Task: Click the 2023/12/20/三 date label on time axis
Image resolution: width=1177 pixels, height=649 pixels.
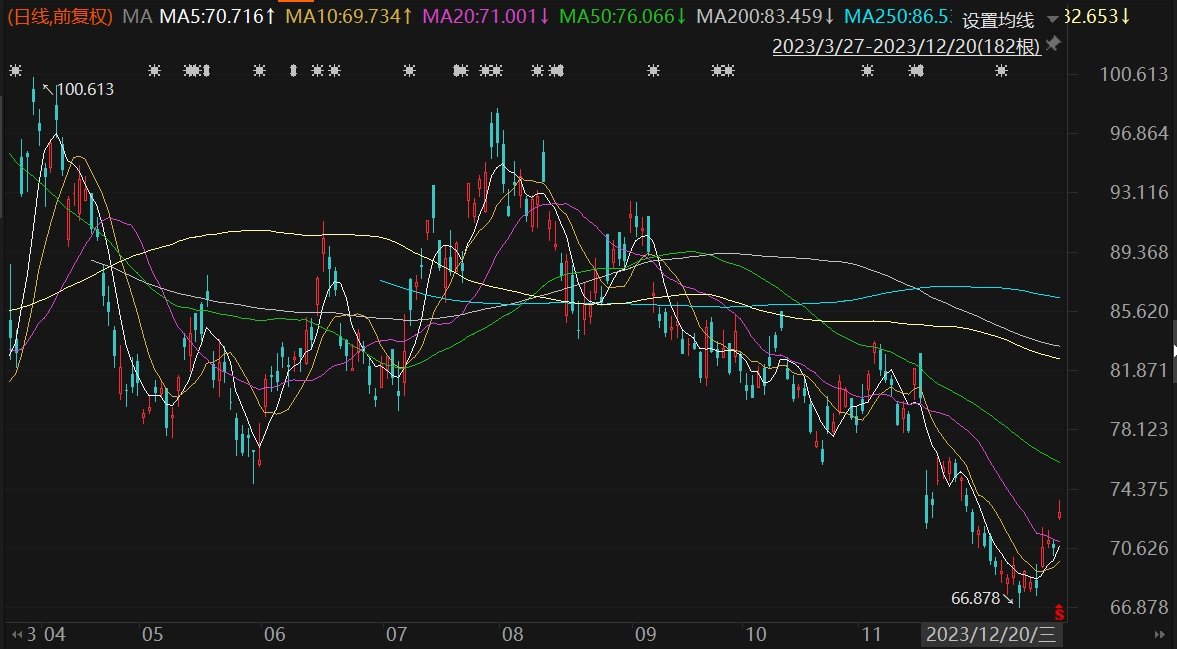Action: [993, 634]
